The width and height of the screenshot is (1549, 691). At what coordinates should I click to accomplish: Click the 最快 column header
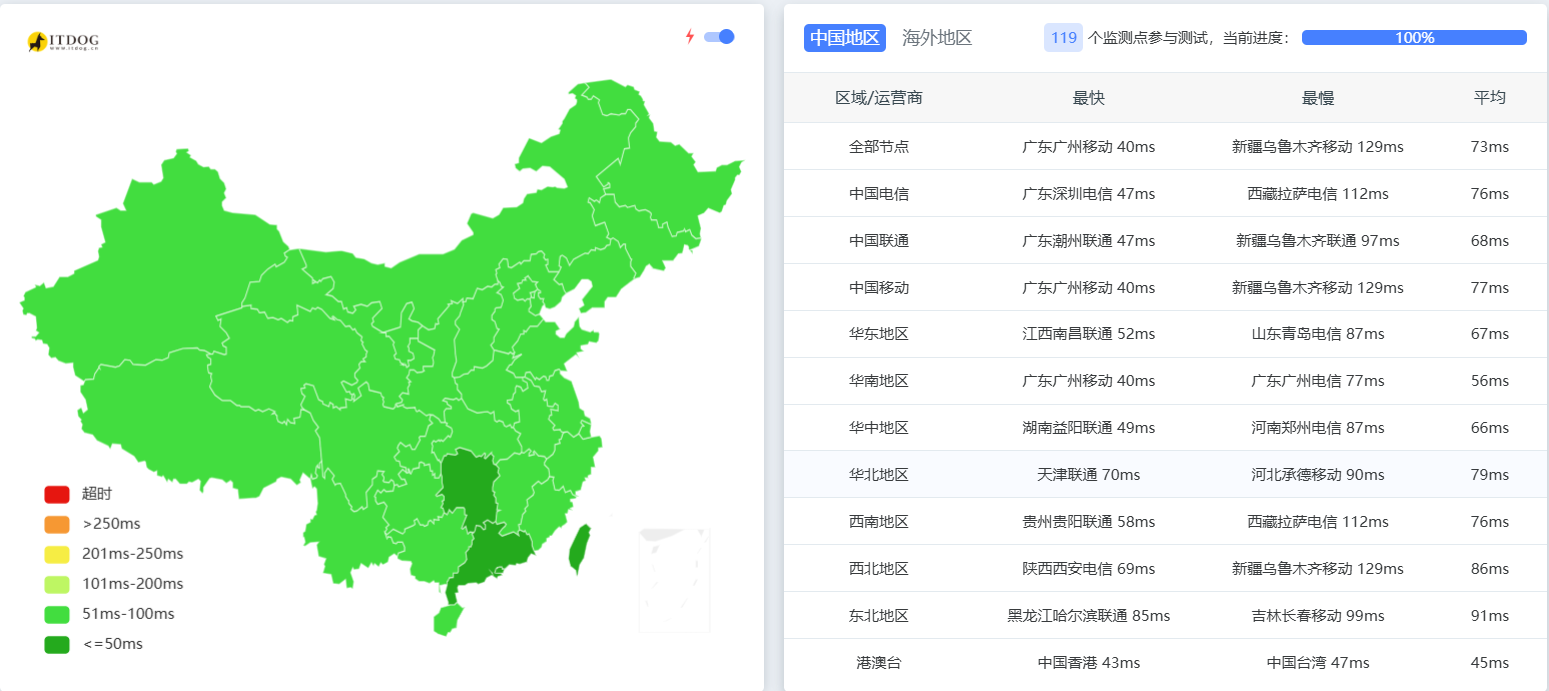pos(1089,98)
